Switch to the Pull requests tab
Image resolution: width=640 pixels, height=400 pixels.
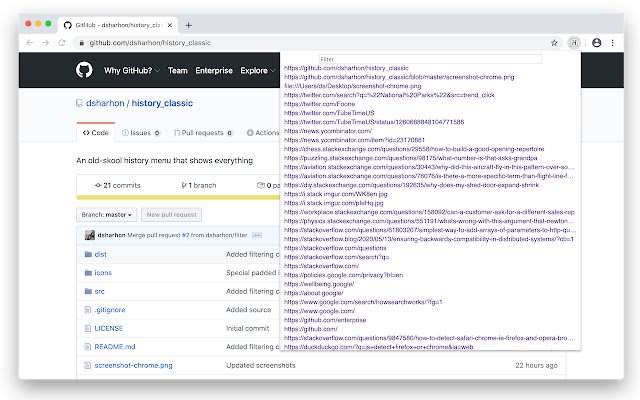(x=203, y=133)
